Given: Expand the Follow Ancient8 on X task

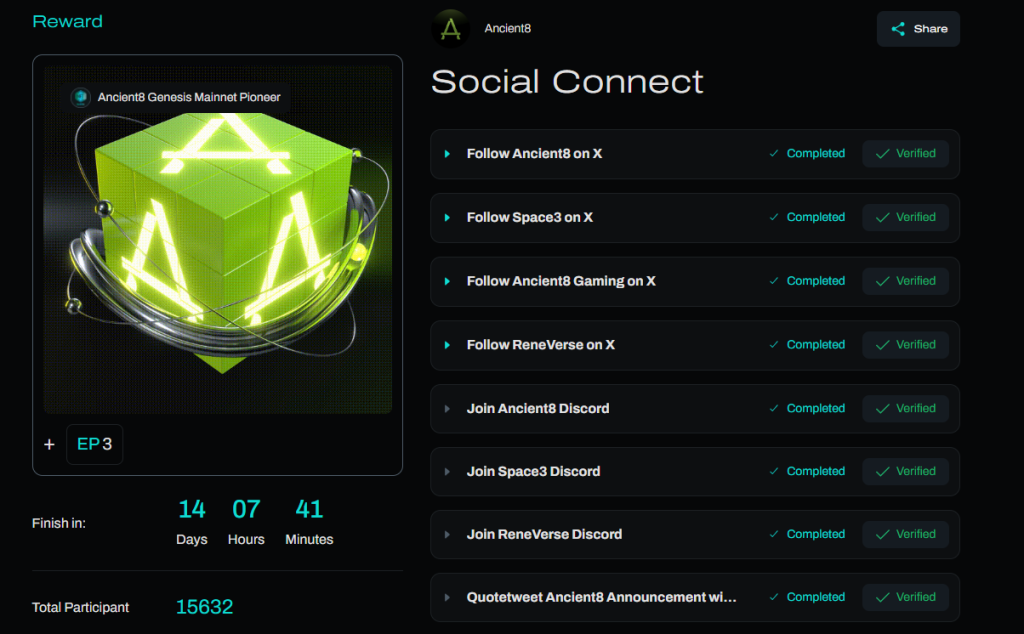Looking at the screenshot, I should pyautogui.click(x=447, y=154).
